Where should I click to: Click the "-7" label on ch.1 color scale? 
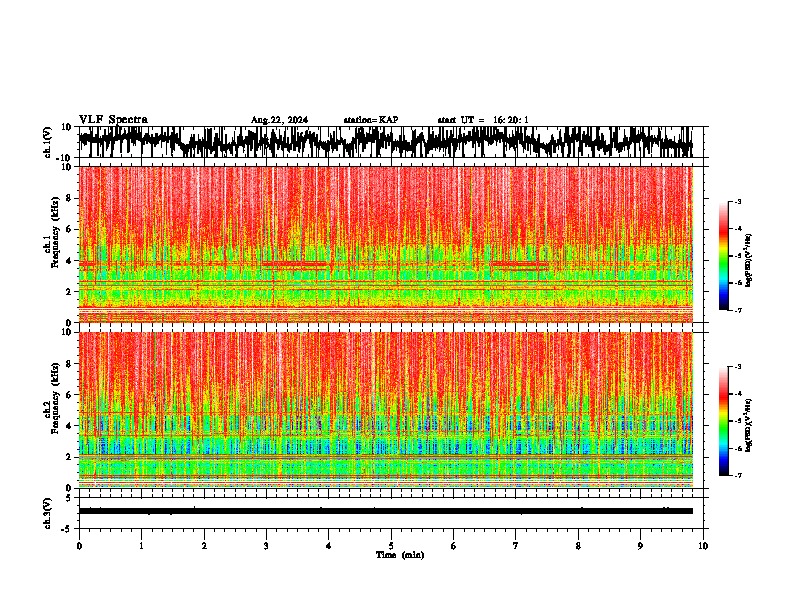[737, 310]
